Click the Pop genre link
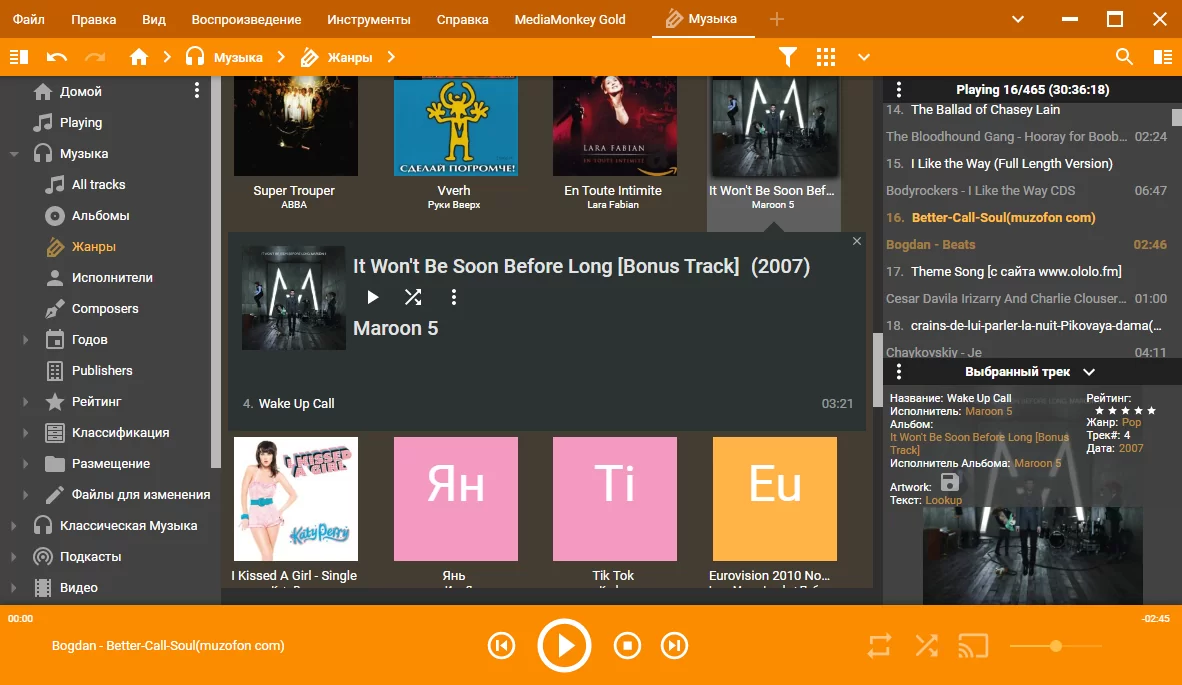This screenshot has width=1182, height=685. [x=1131, y=423]
